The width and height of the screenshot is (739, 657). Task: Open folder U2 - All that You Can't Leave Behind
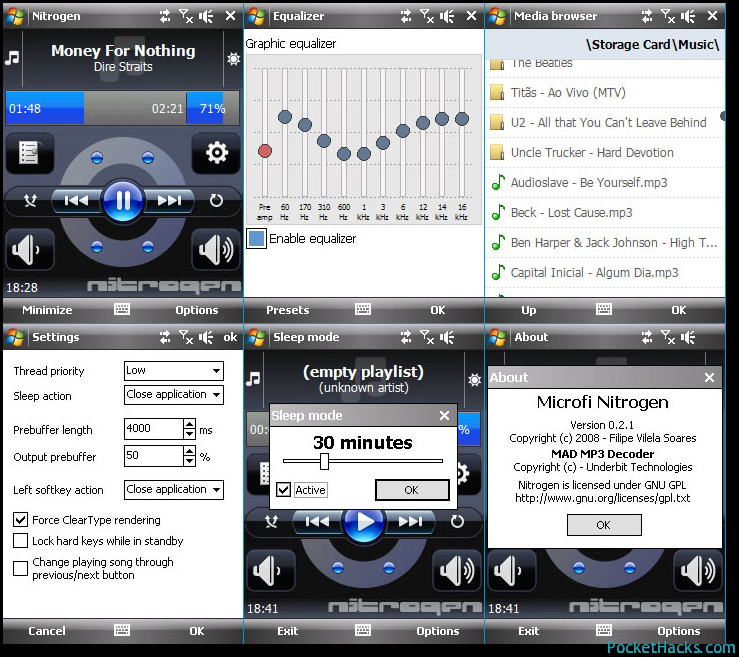tap(605, 123)
